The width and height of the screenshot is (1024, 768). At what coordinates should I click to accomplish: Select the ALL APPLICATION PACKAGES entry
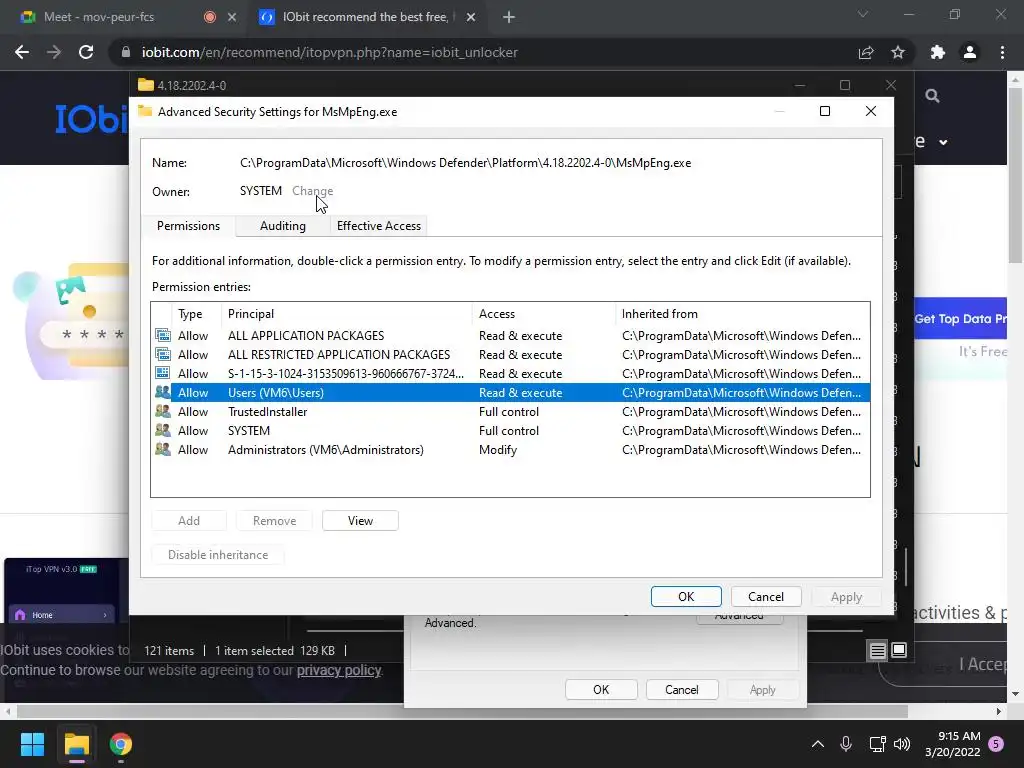511,336
